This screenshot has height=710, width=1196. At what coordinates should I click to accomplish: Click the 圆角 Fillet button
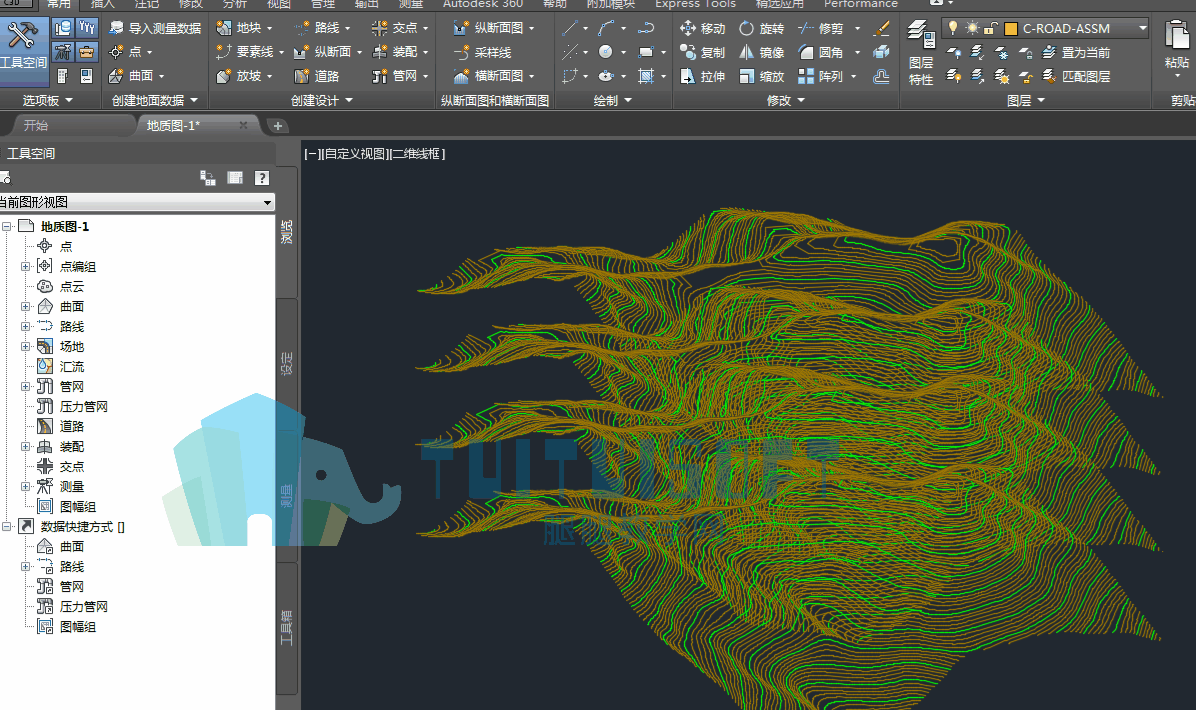[x=821, y=53]
